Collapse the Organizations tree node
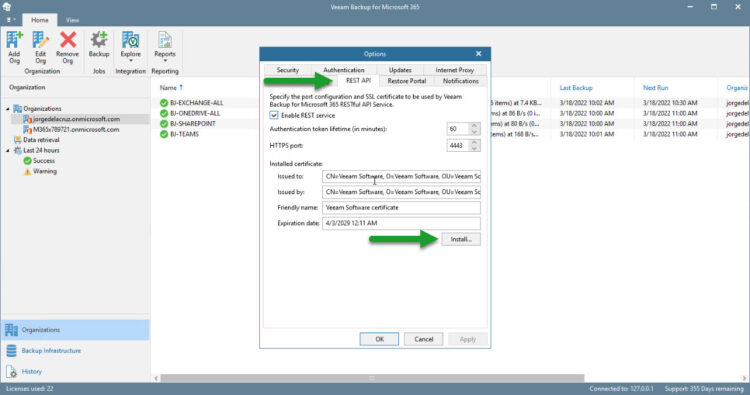Screen dimensions: 750x395 (8, 109)
